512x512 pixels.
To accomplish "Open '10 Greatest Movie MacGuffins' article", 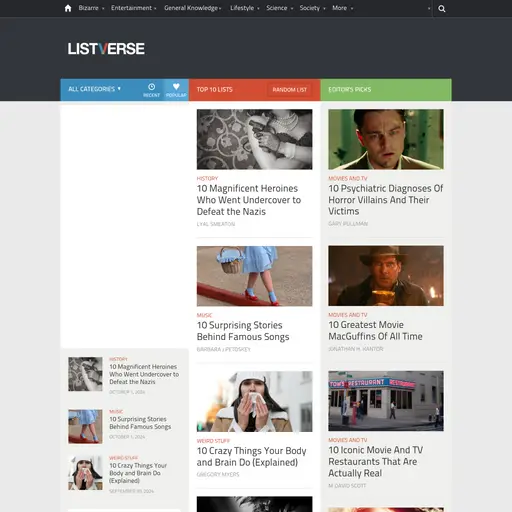I will point(375,330).
